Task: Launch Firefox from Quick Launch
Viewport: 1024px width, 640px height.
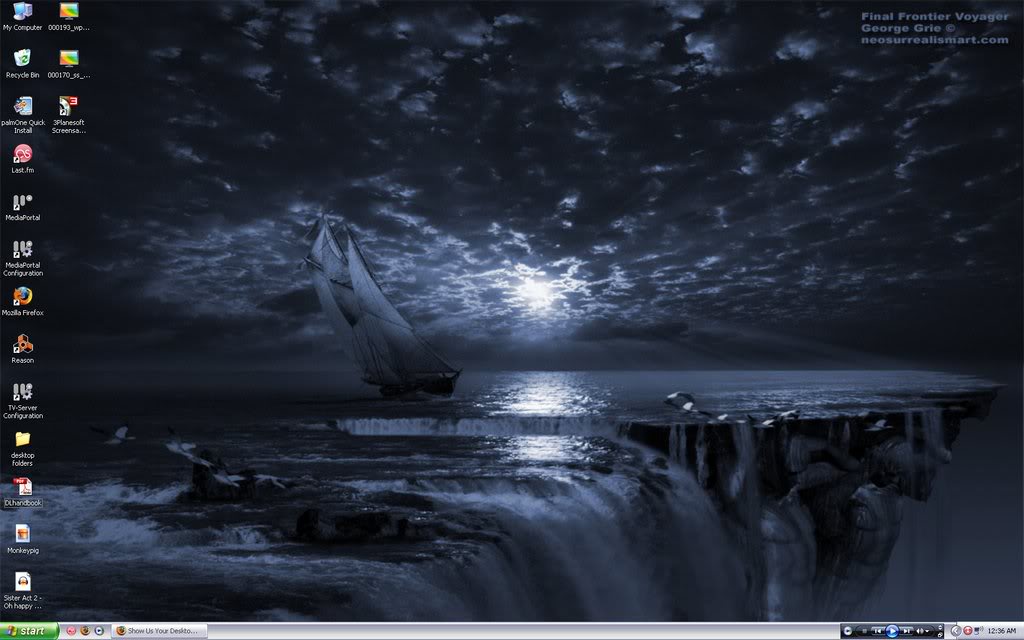Action: 85,631
